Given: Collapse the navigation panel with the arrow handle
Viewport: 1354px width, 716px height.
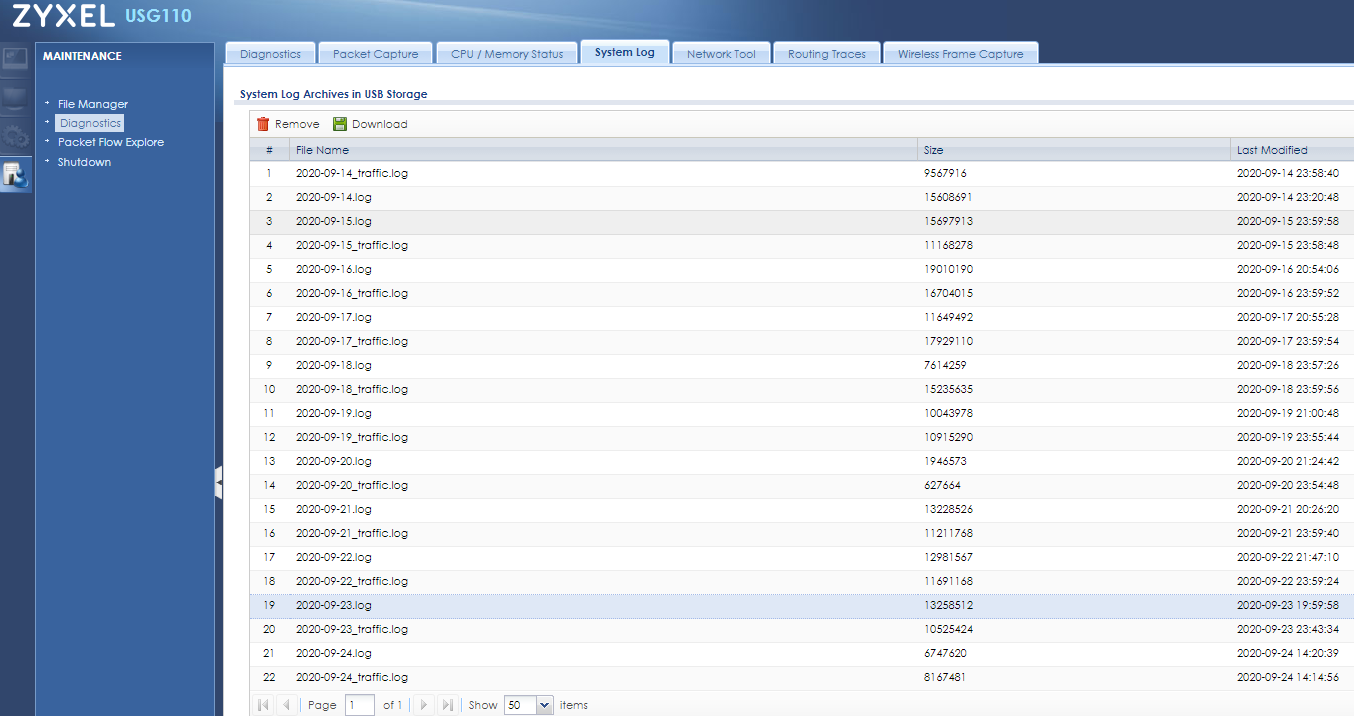Looking at the screenshot, I should [x=218, y=483].
